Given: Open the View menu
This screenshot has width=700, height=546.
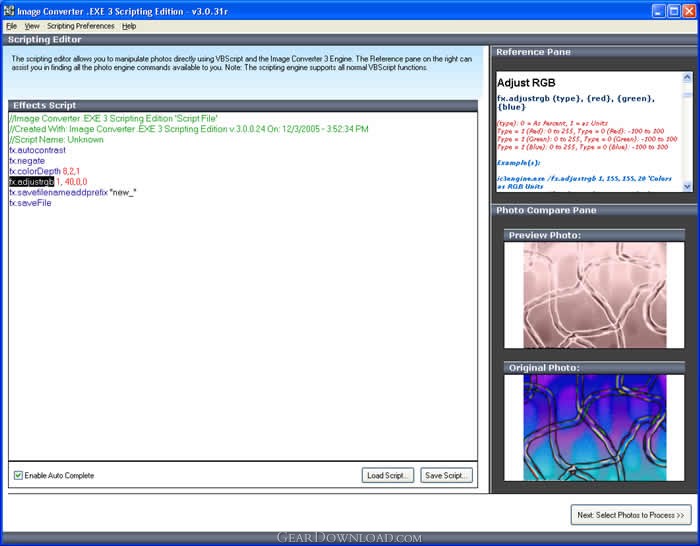Looking at the screenshot, I should (x=32, y=26).
